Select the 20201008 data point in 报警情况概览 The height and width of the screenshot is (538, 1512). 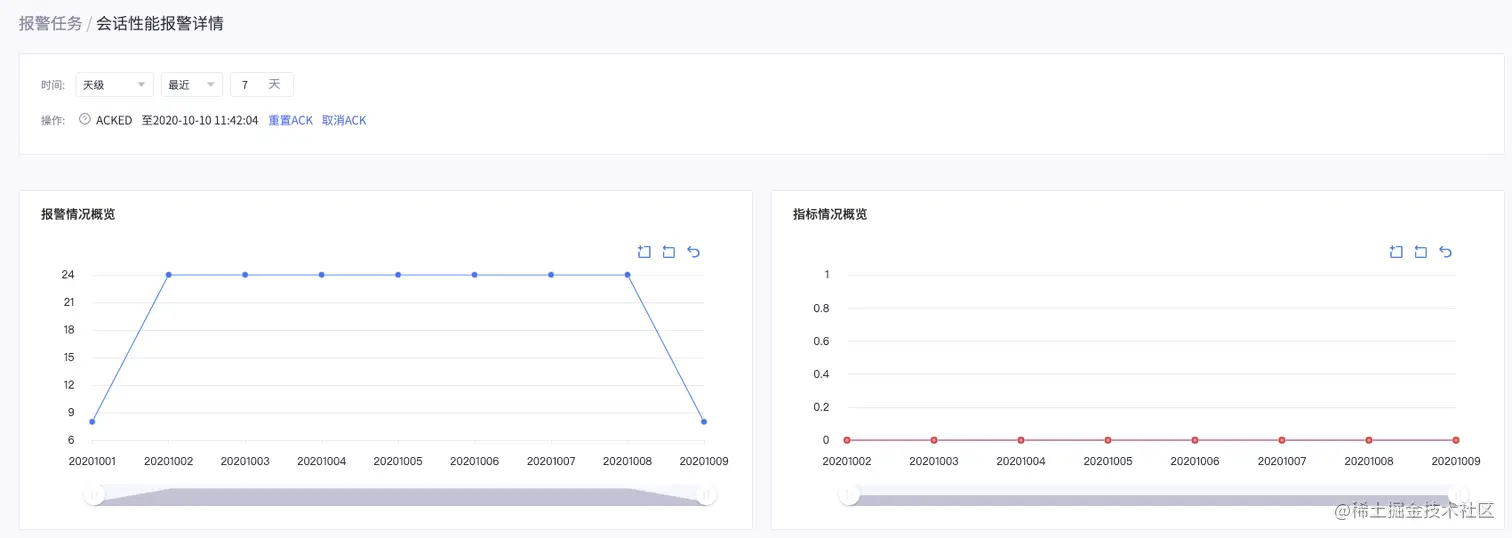pos(628,274)
